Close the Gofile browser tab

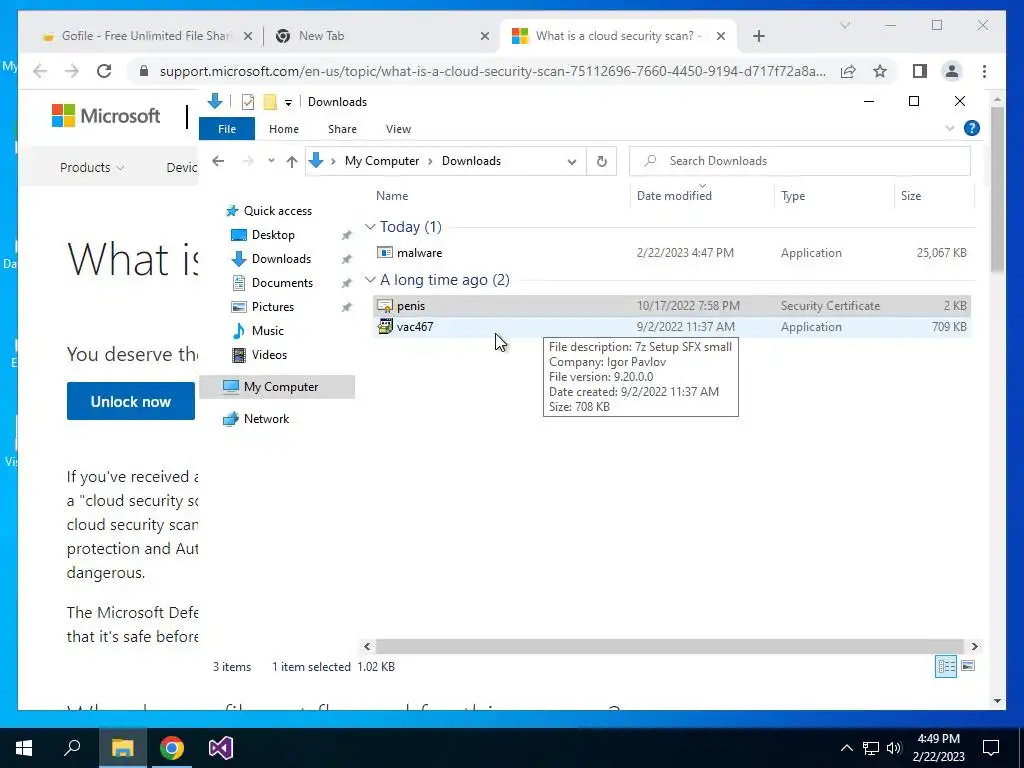248,36
